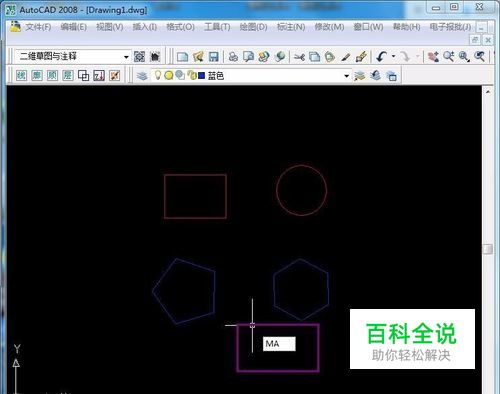Screen dimensions: 500x394
Task: Open the 标注(N) menu
Action: pyautogui.click(x=291, y=27)
